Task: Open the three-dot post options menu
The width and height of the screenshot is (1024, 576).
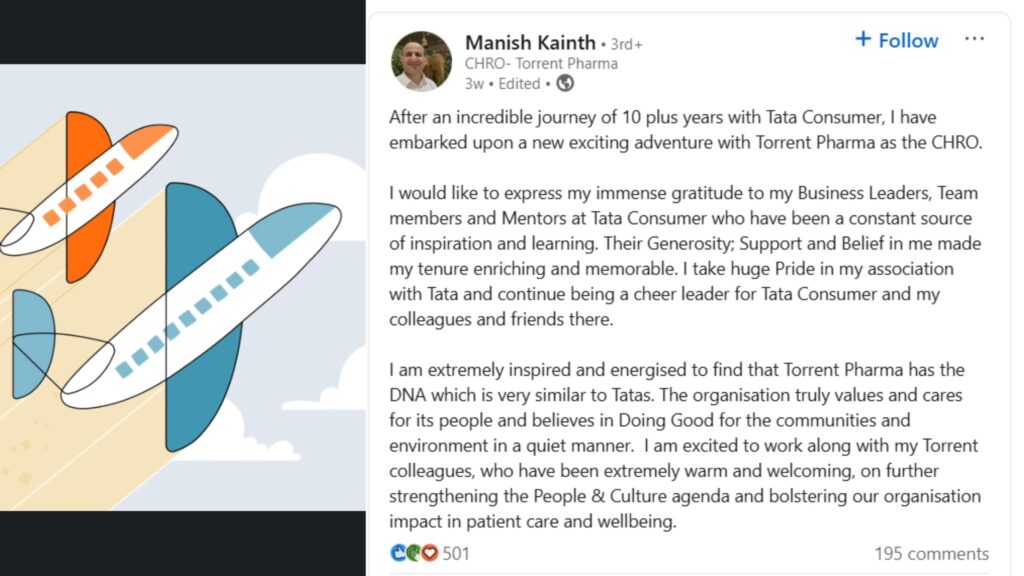Action: click(x=974, y=39)
